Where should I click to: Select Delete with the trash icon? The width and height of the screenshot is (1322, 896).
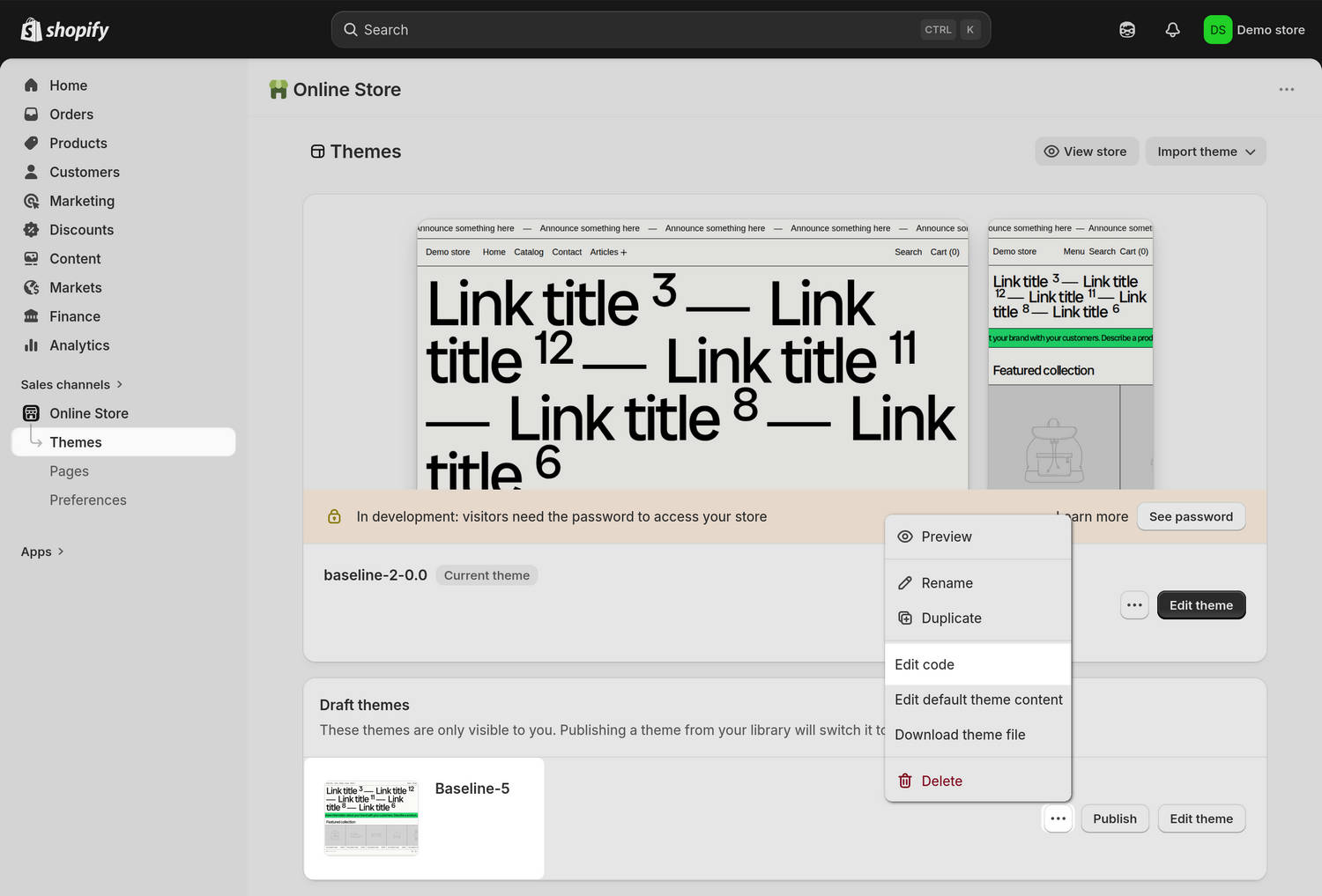904,781
